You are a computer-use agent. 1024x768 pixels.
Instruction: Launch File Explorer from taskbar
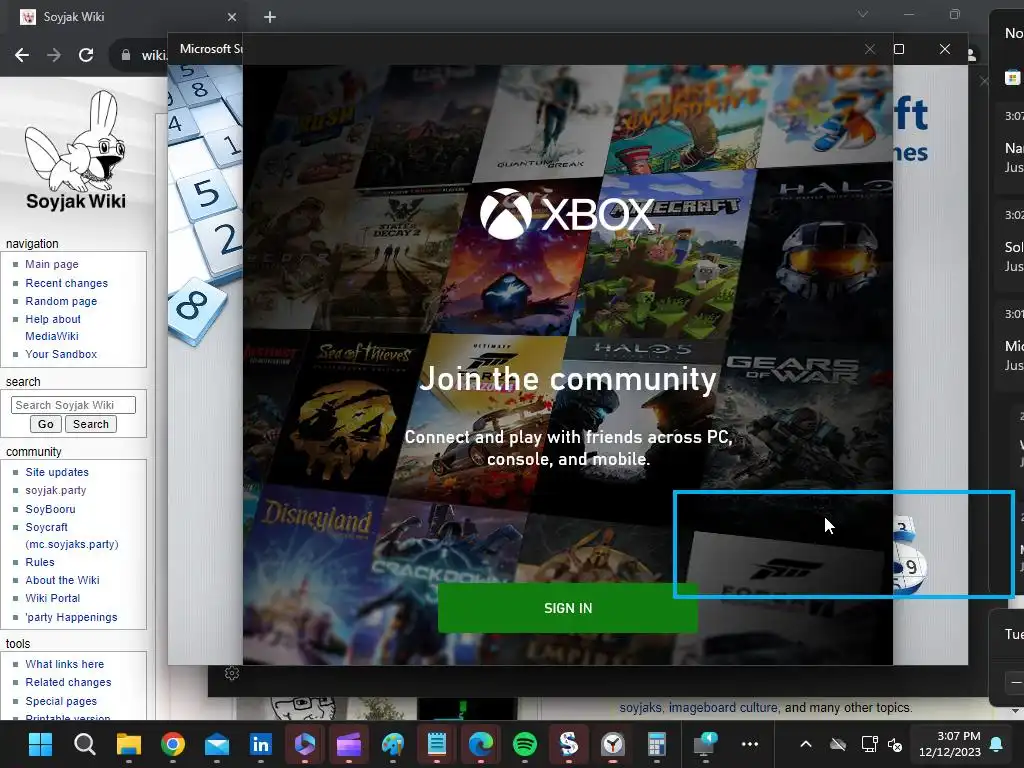129,744
